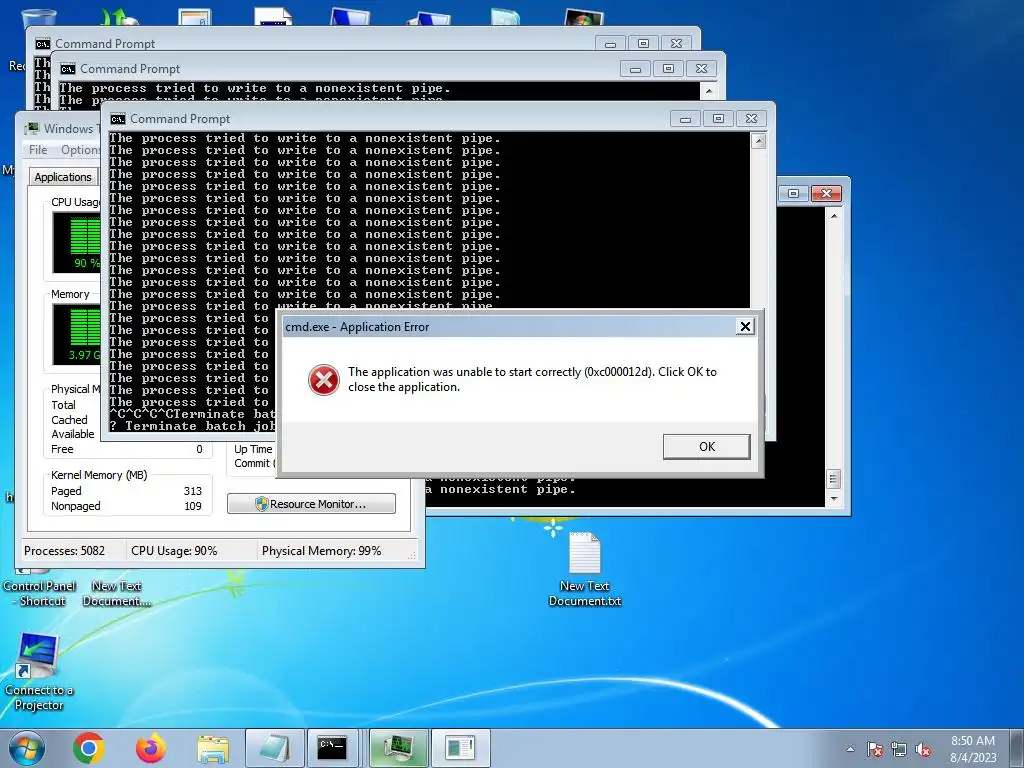1024x768 pixels.
Task: Click the CPU Usage 90% gauge
Action: tap(77, 242)
